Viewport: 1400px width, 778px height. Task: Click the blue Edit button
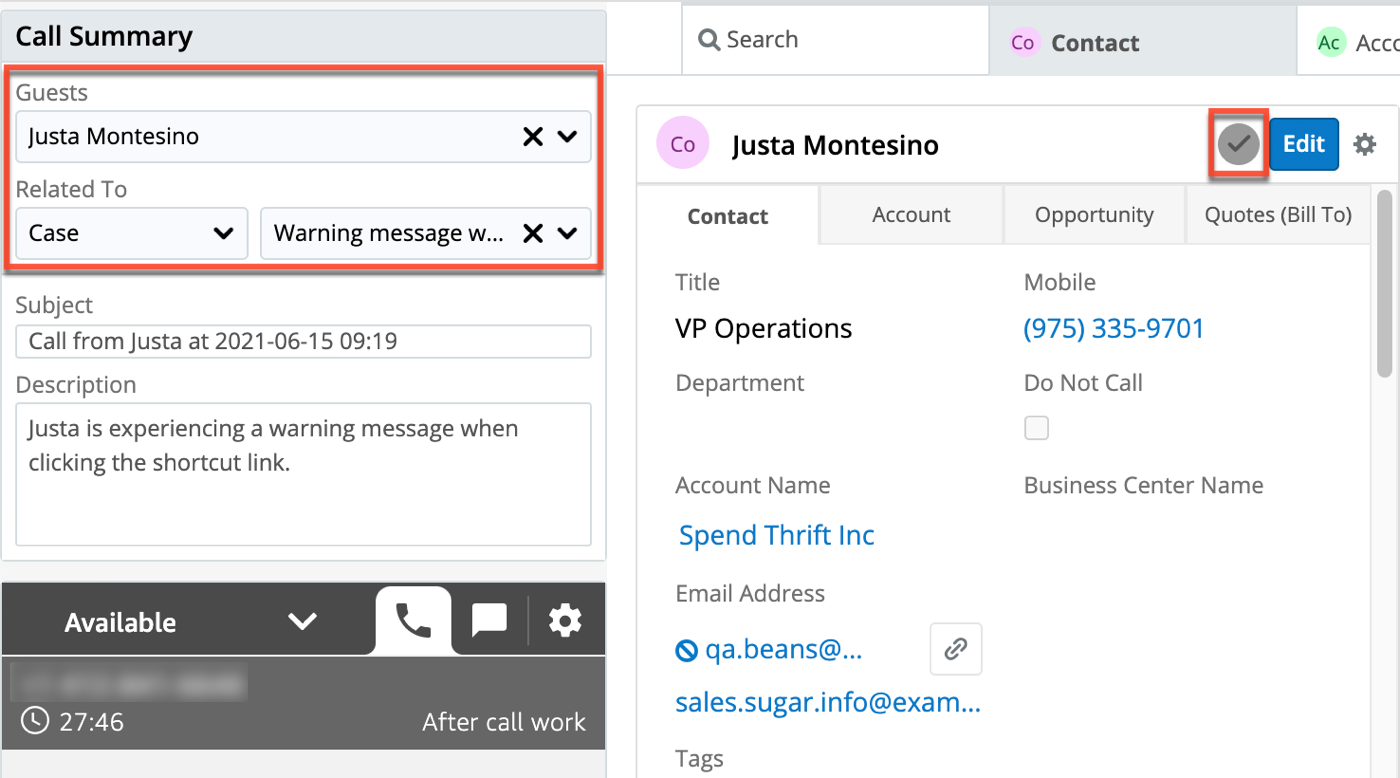point(1303,144)
